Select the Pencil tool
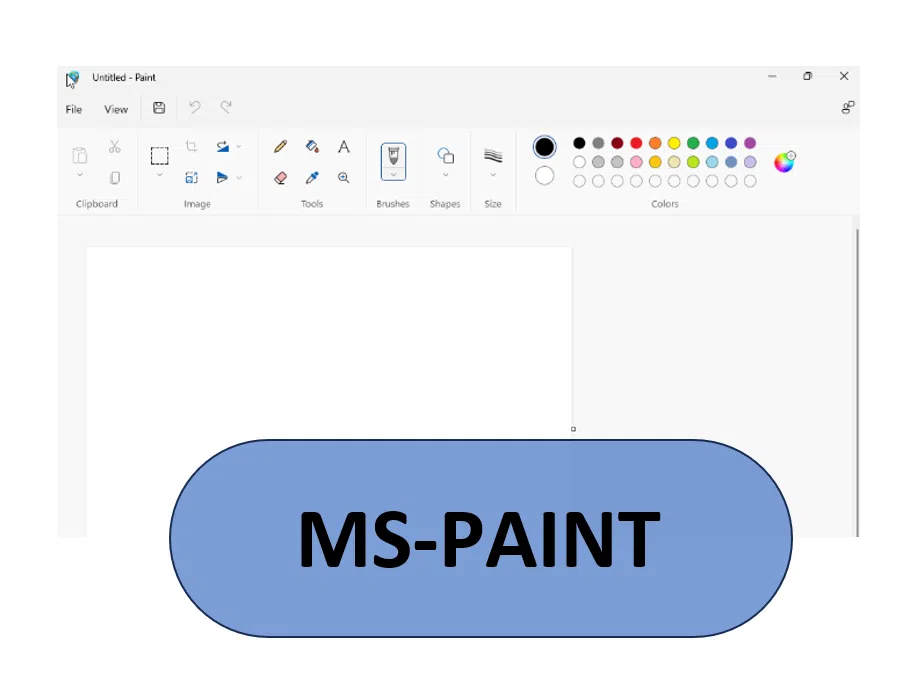906x692 pixels. point(280,146)
